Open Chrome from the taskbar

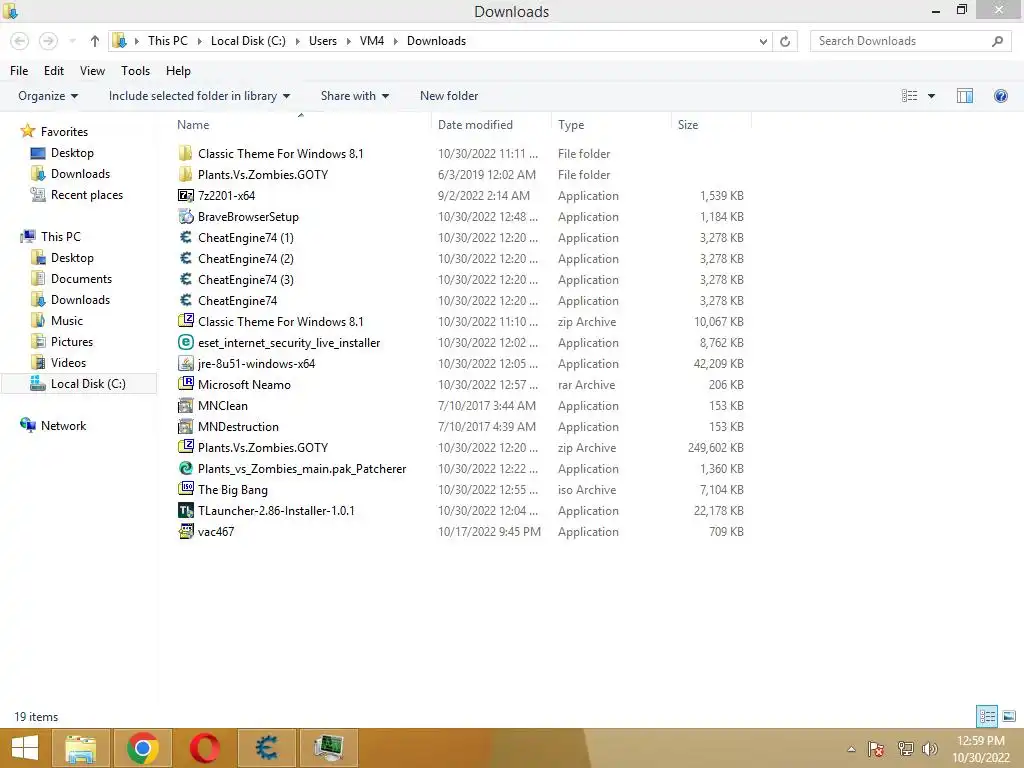click(x=142, y=748)
